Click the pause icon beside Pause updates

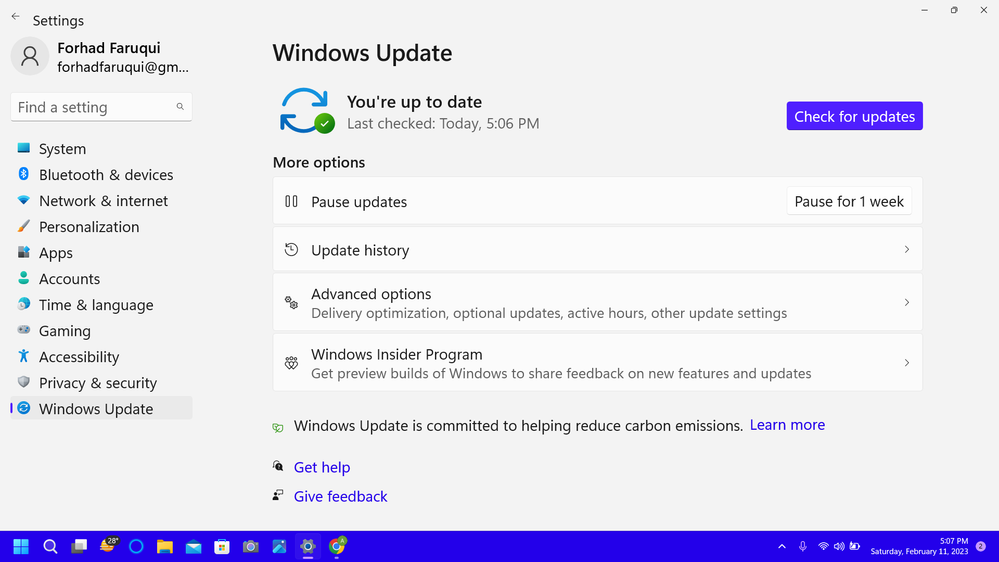click(x=291, y=201)
